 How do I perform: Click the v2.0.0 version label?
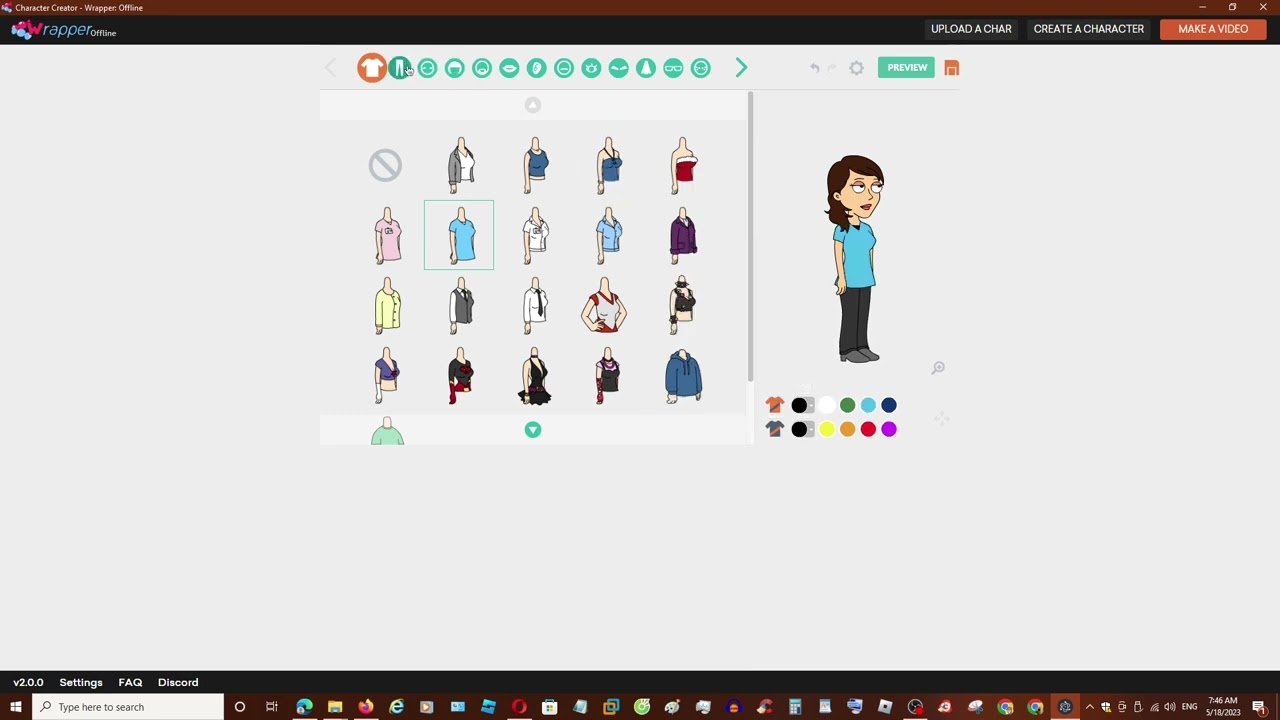28,682
